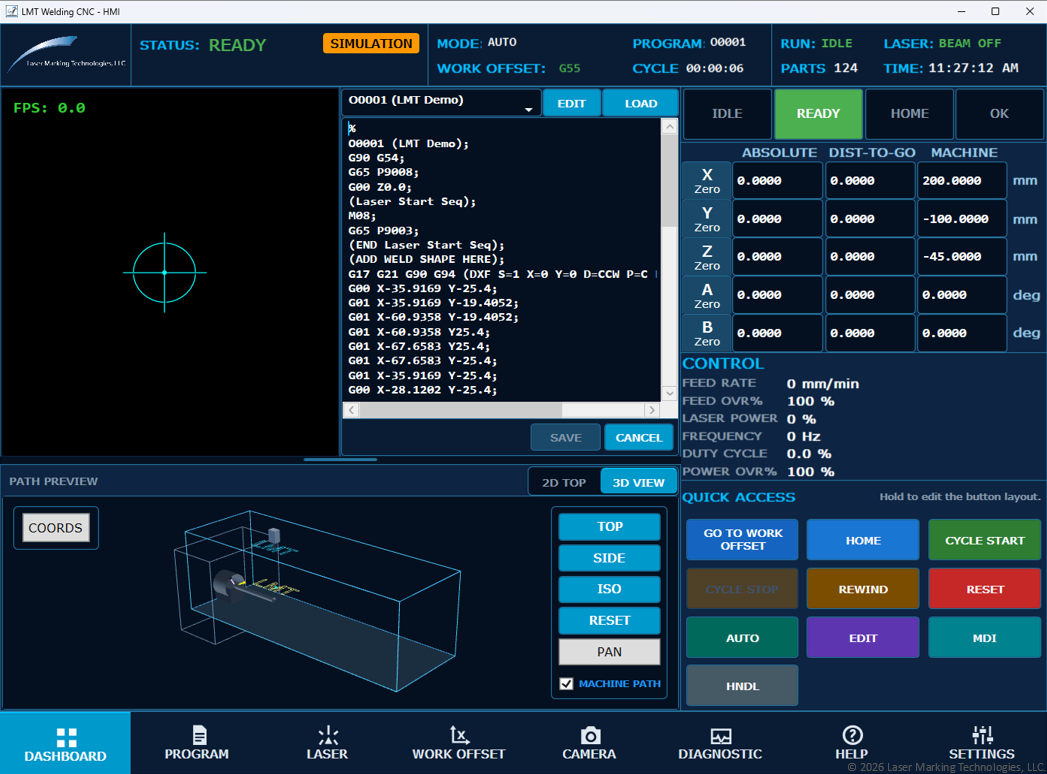
Task: Open the Program document icon
Action: click(199, 735)
